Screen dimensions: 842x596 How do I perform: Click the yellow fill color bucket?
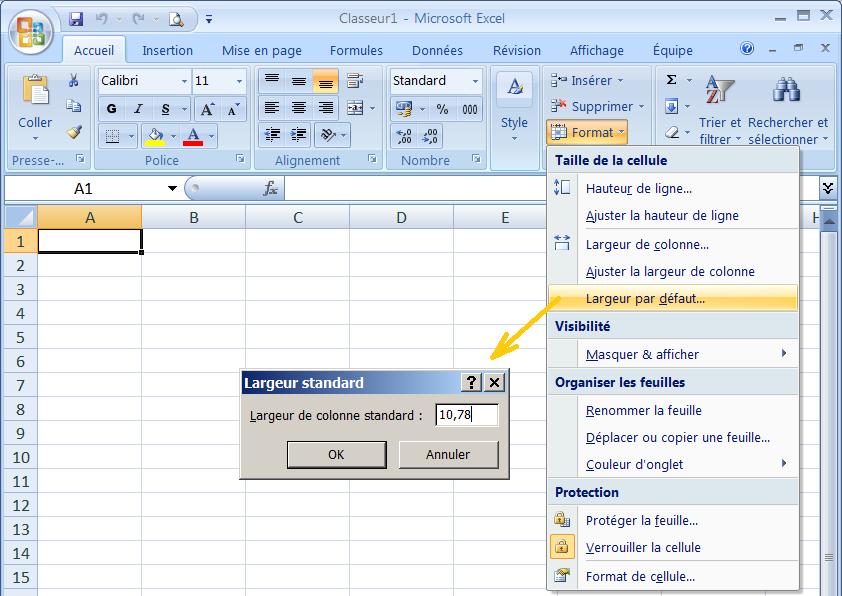click(x=155, y=135)
